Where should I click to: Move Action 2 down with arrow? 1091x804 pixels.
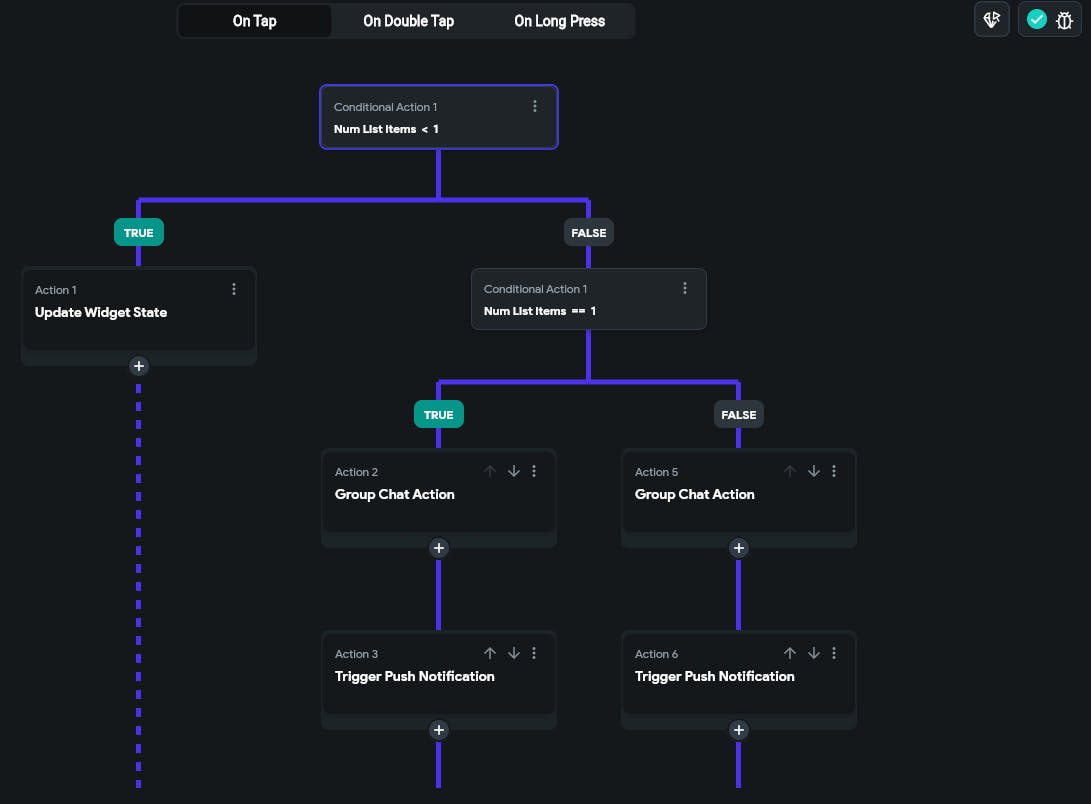tap(514, 471)
